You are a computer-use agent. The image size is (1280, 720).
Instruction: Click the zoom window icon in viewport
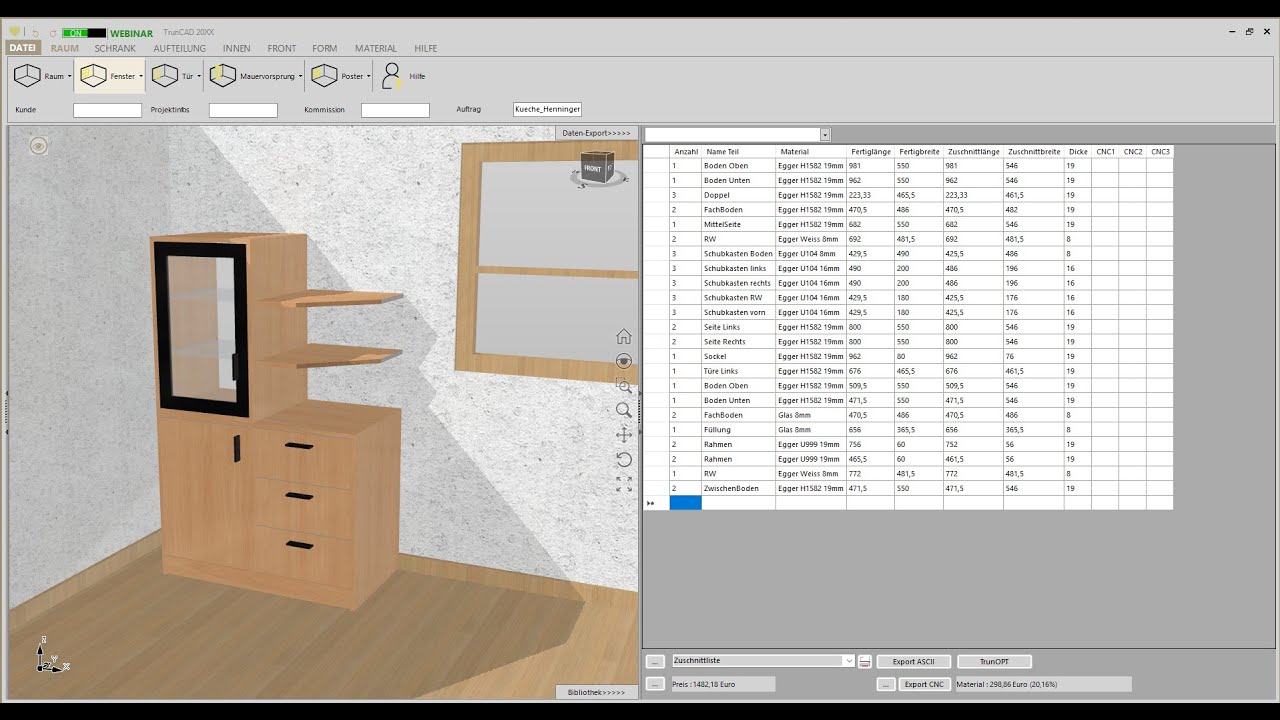pyautogui.click(x=624, y=386)
